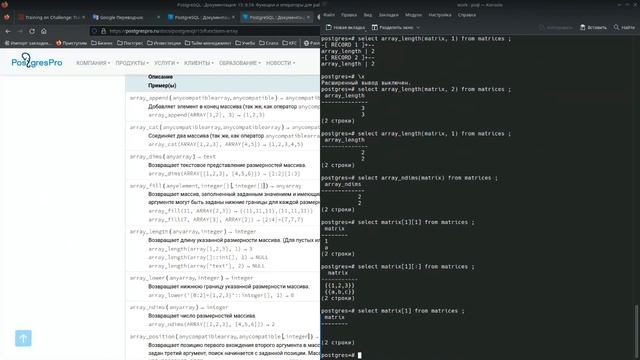The width and height of the screenshot is (640, 360).
Task: Click array_lower function signature text
Action: tap(191, 278)
